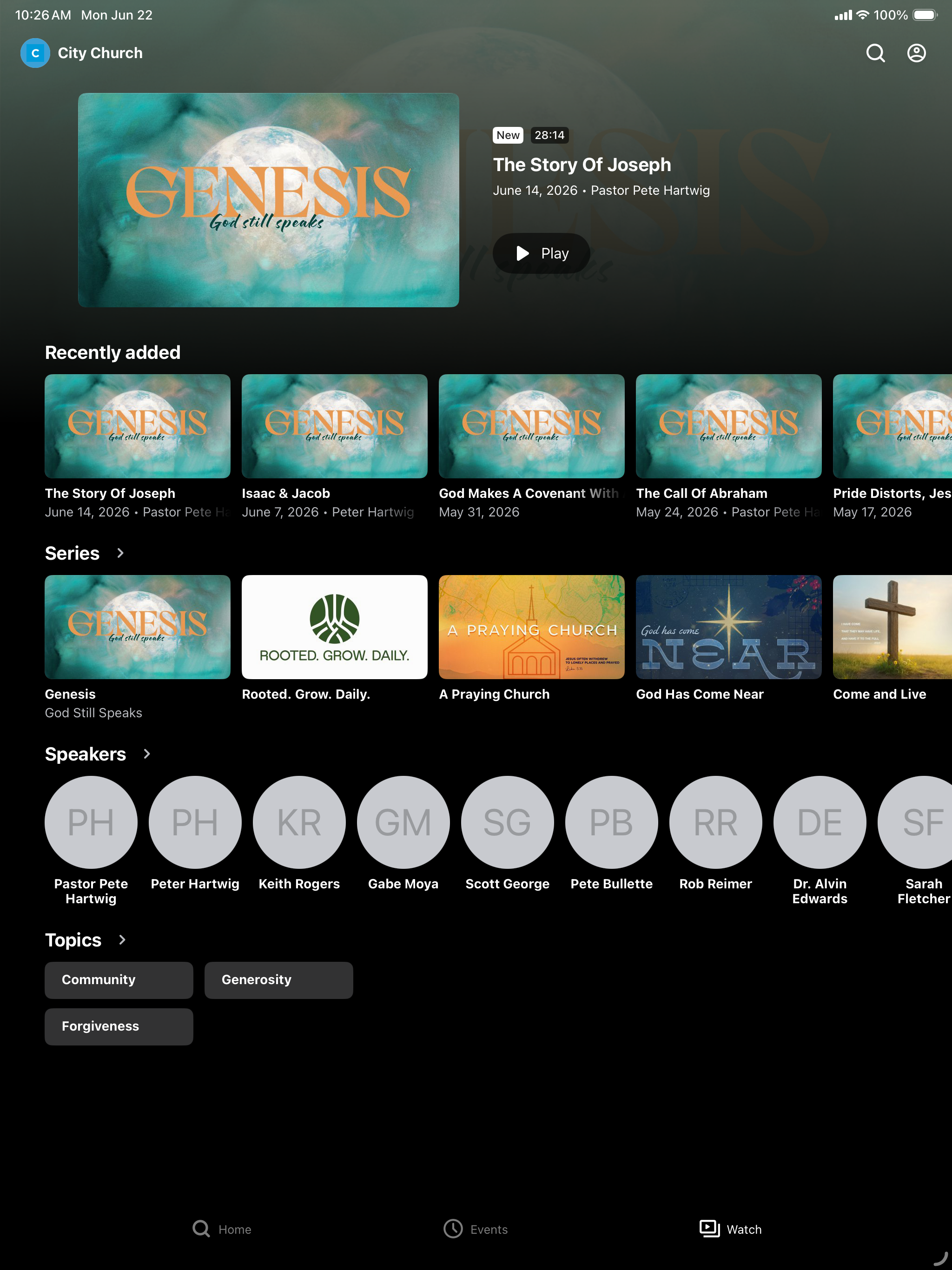
Task: Expand the Series section chevron
Action: pos(120,553)
